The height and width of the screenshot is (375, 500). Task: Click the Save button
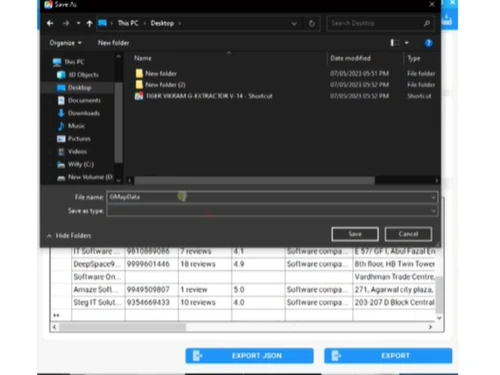355,234
